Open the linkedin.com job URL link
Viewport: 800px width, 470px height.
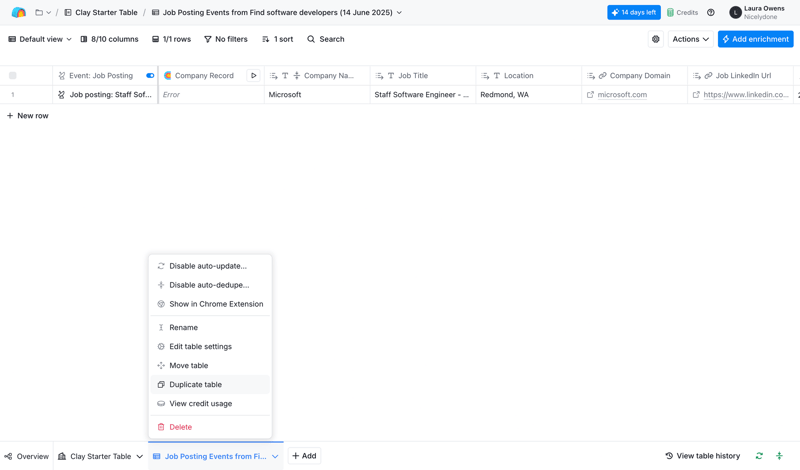(745, 94)
